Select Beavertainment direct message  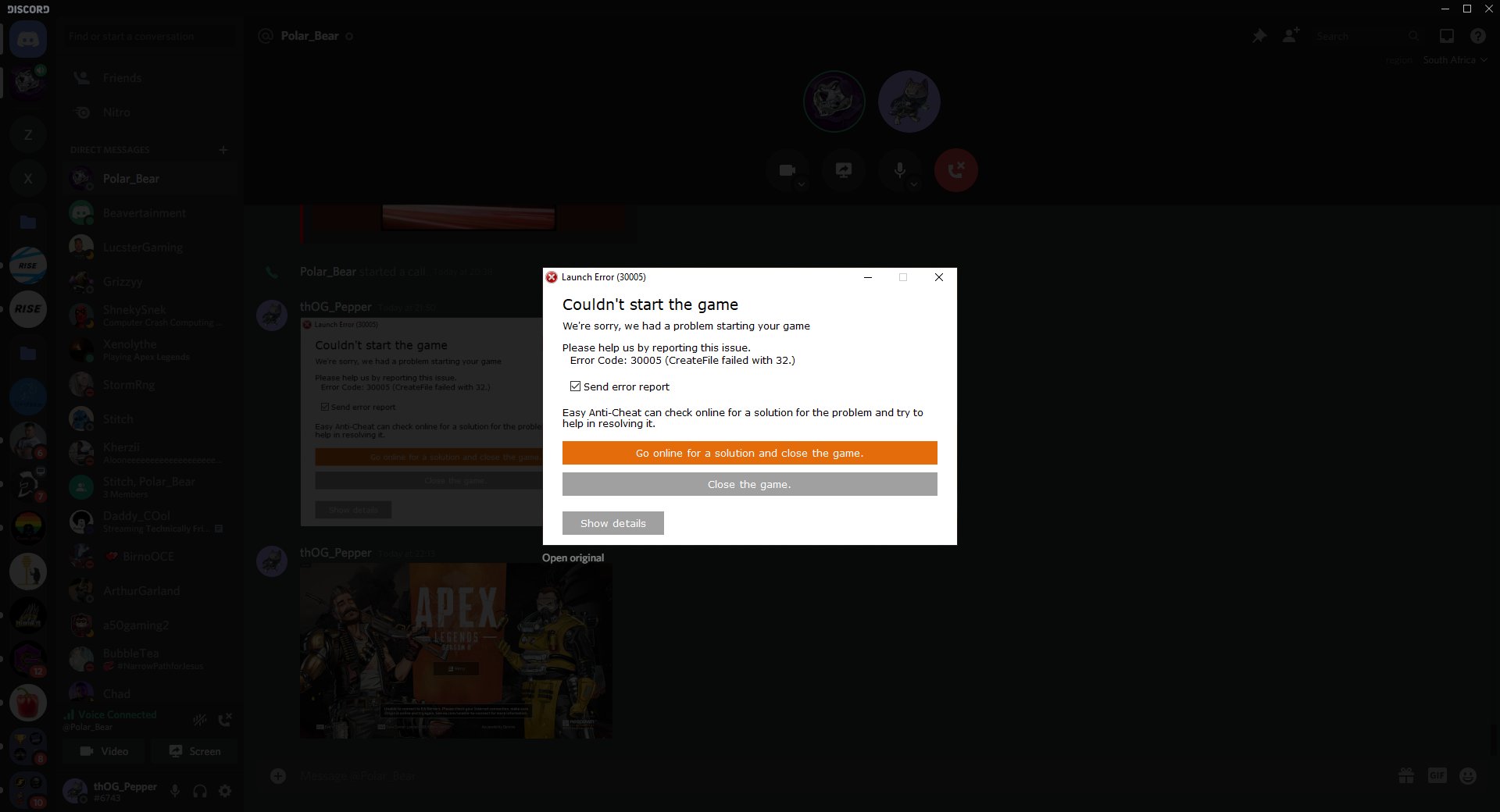pyautogui.click(x=148, y=213)
